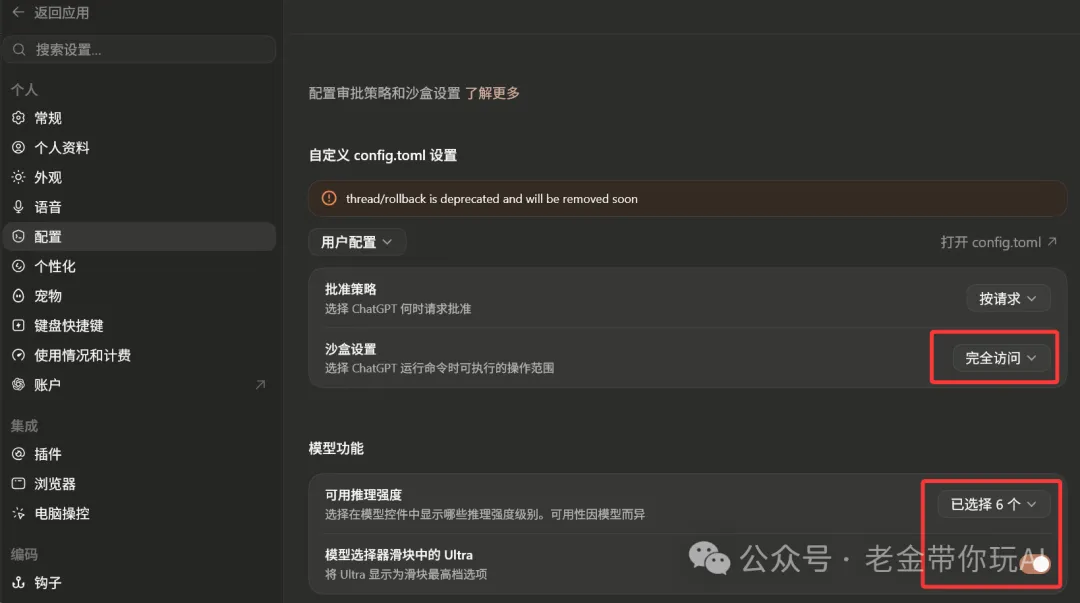Open the 完全访问 sandbox dropdown
Viewport: 1080px width, 603px height.
[1001, 358]
